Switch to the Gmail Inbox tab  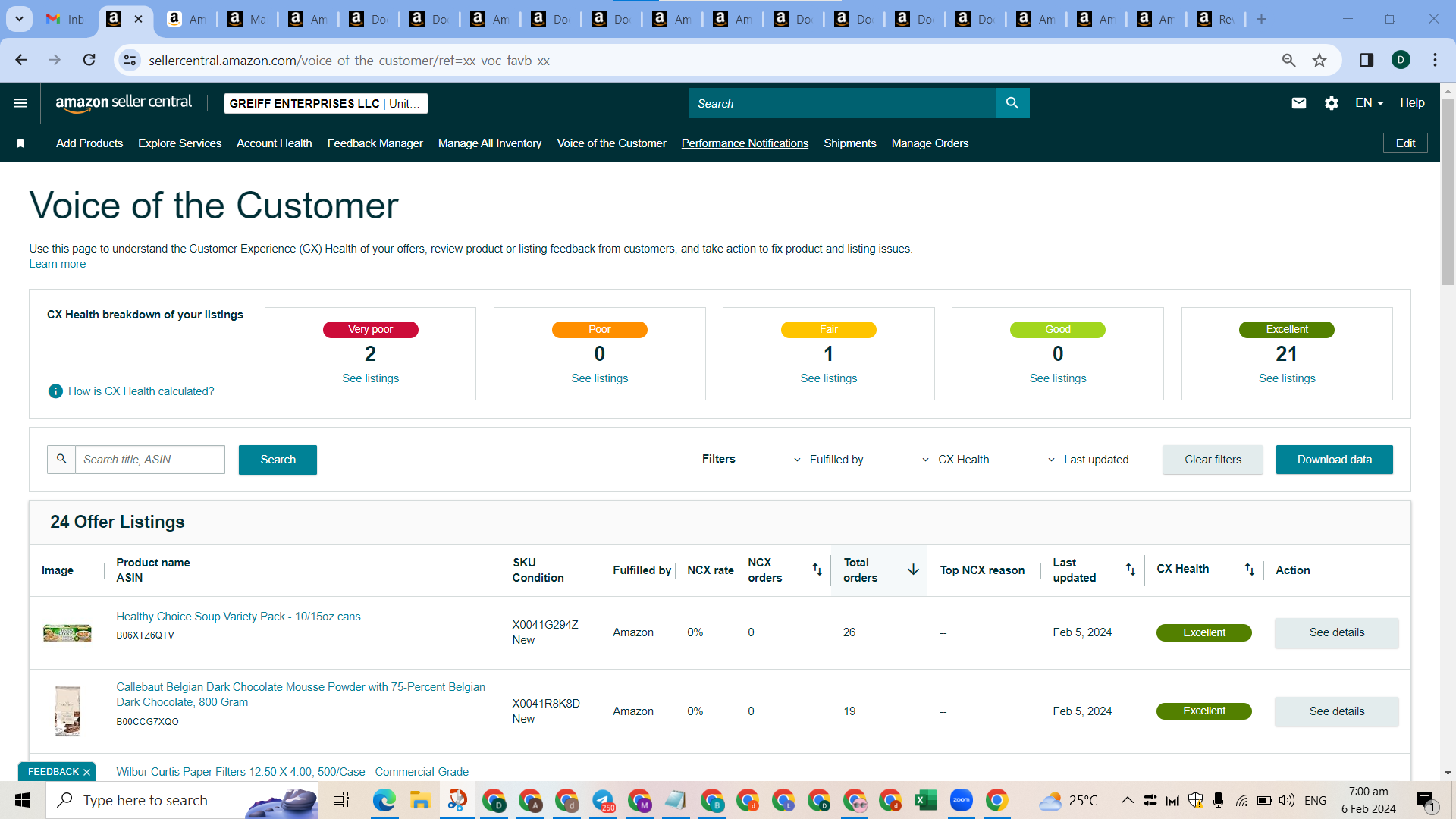click(65, 19)
